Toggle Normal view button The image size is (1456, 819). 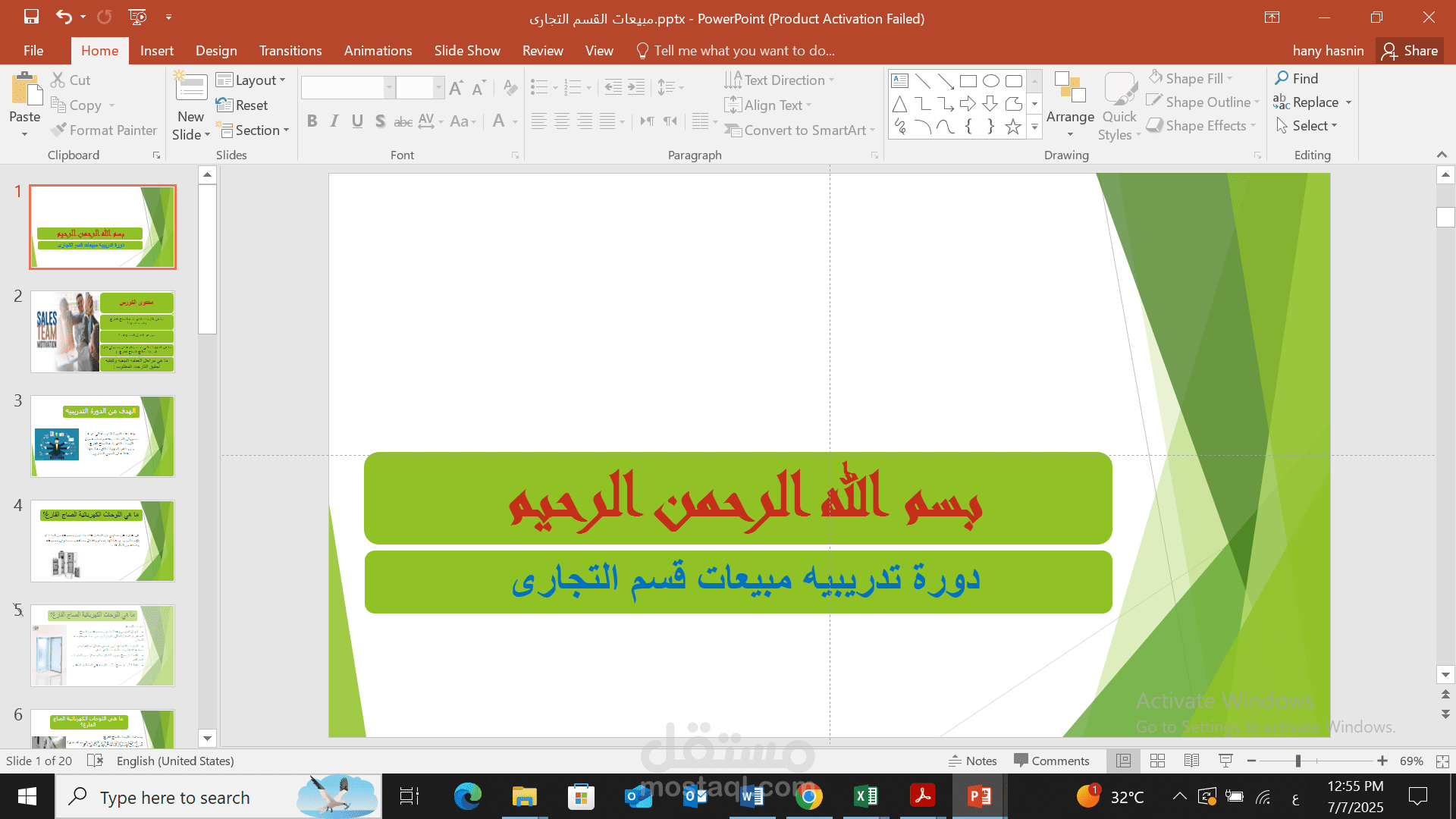[1123, 761]
